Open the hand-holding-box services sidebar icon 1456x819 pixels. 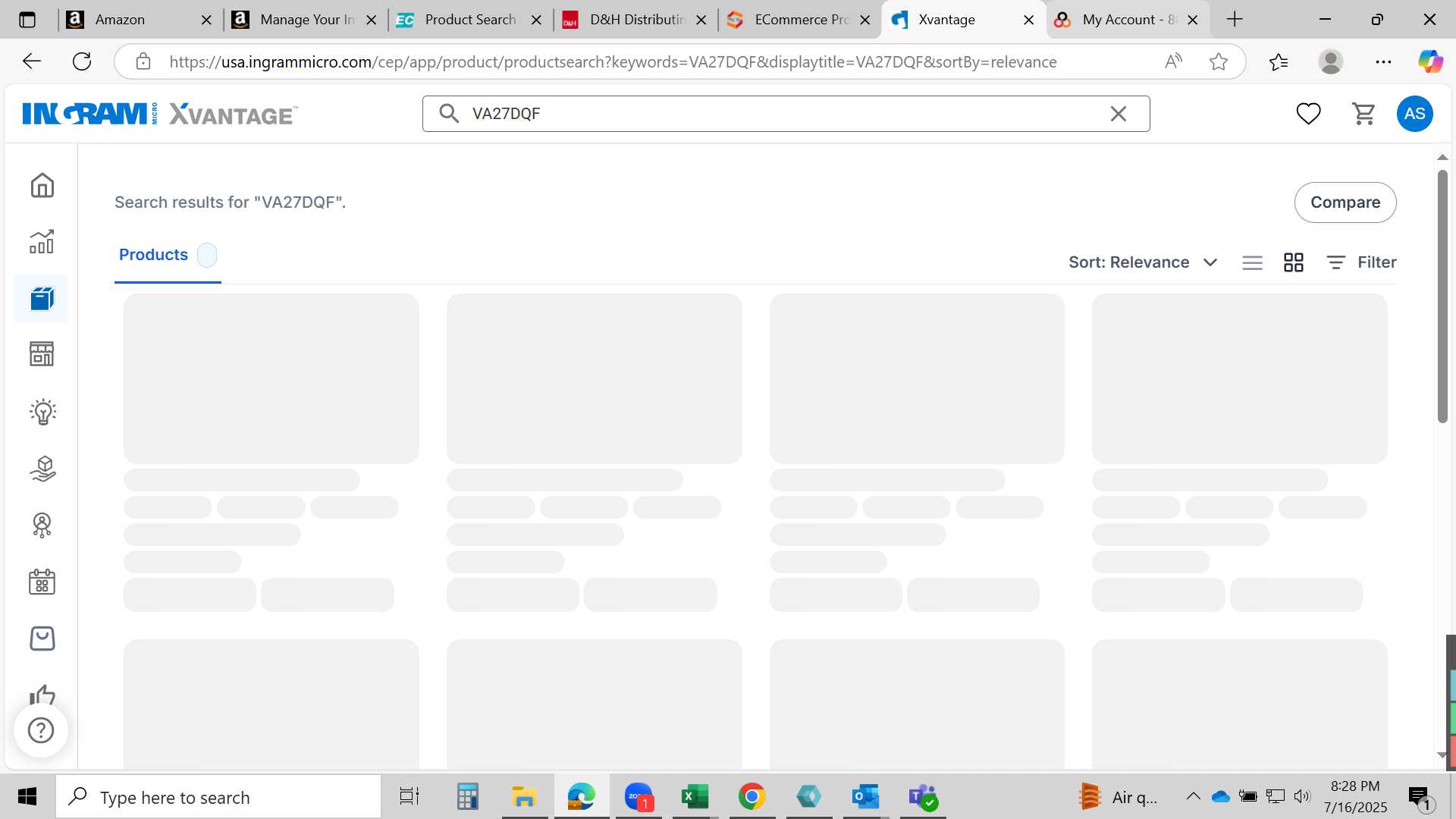[42, 469]
